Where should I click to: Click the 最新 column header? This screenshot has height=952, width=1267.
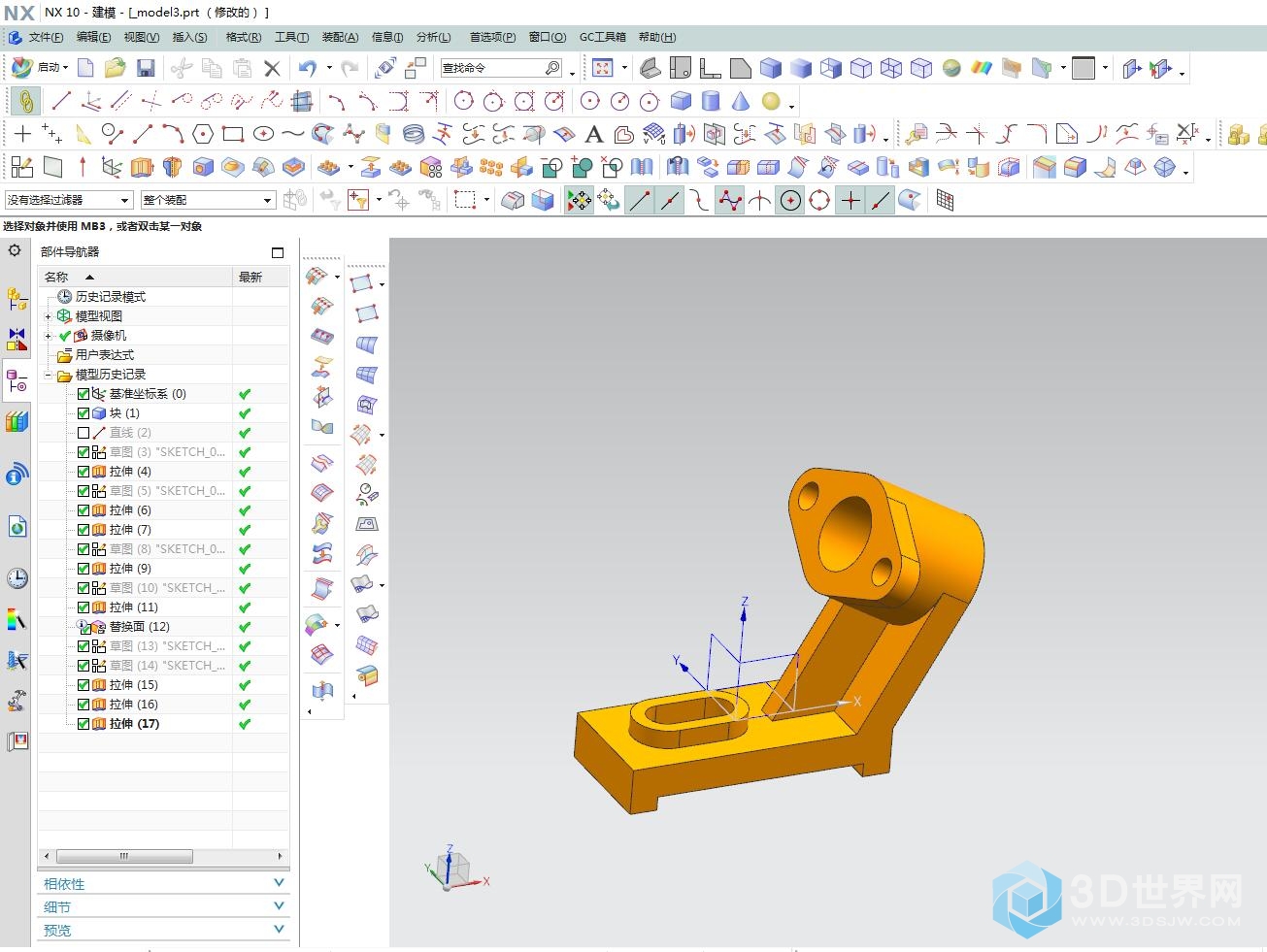click(261, 277)
